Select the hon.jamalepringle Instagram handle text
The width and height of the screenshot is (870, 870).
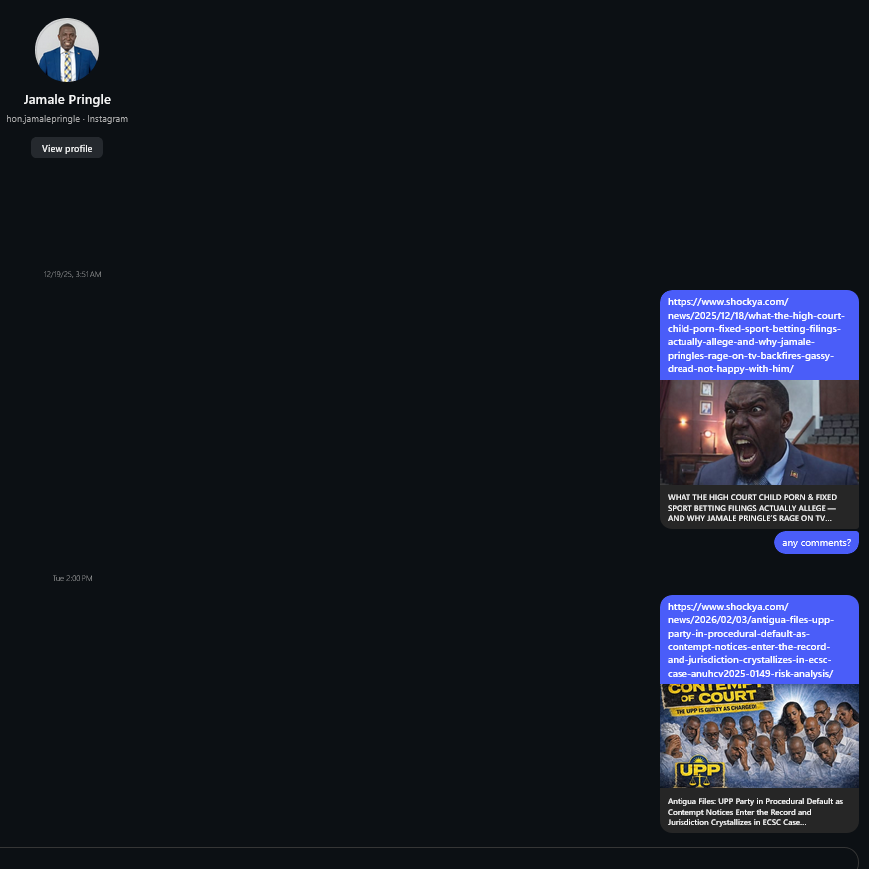pyautogui.click(x=67, y=119)
